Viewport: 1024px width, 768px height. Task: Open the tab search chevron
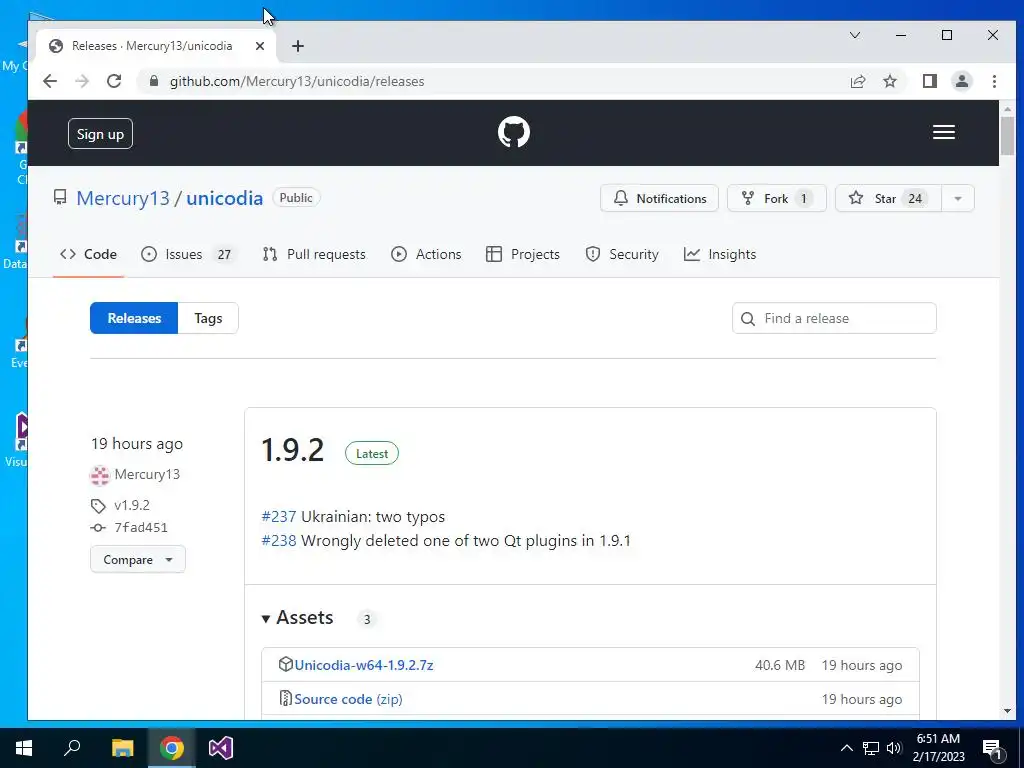coord(854,35)
